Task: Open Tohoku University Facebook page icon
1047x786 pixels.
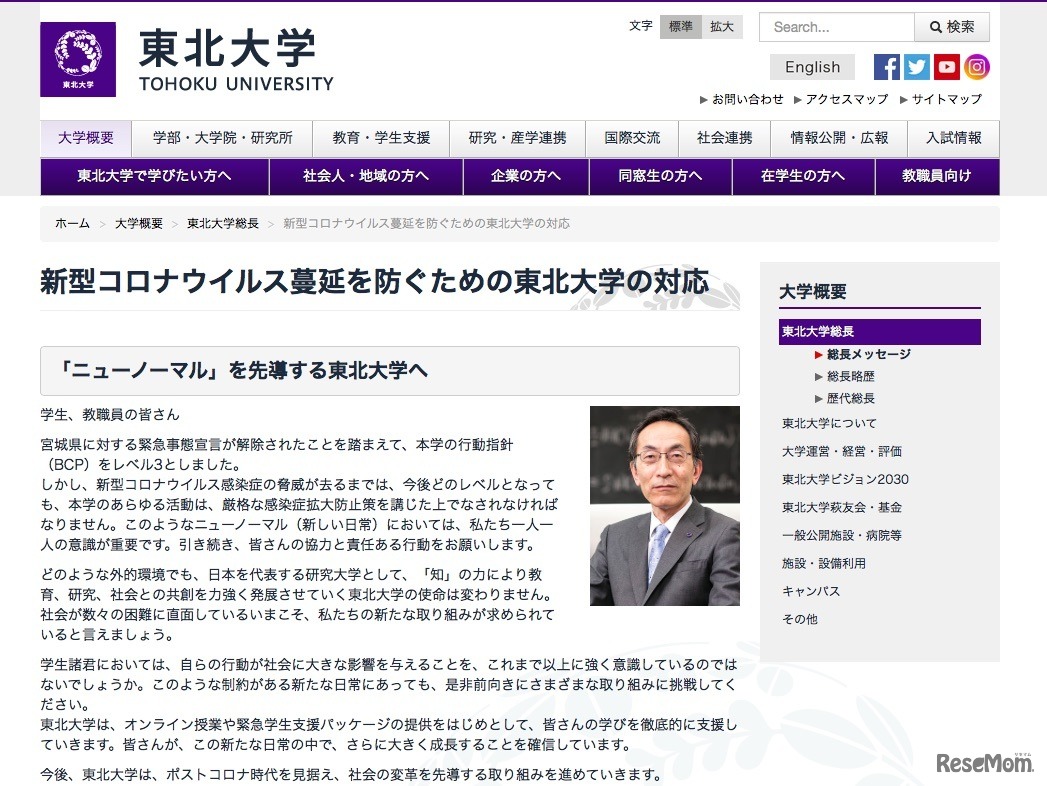Action: point(887,67)
